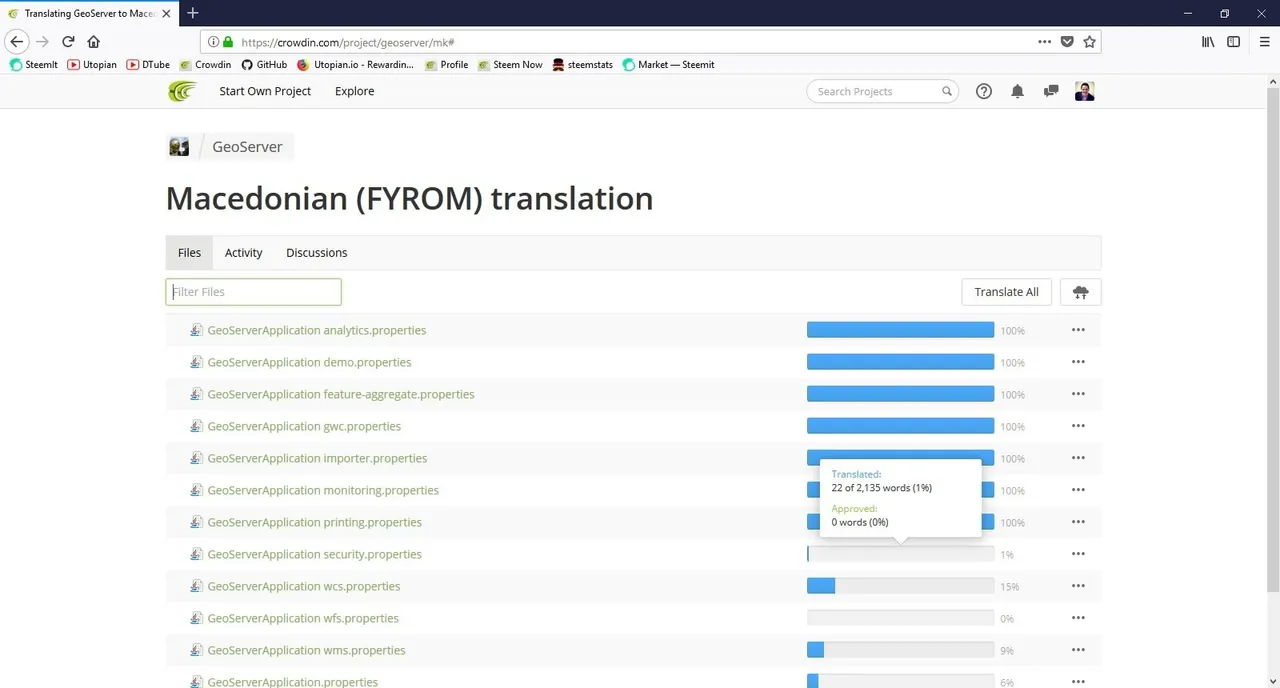
Task: Open the Explore menu item
Action: point(354,91)
